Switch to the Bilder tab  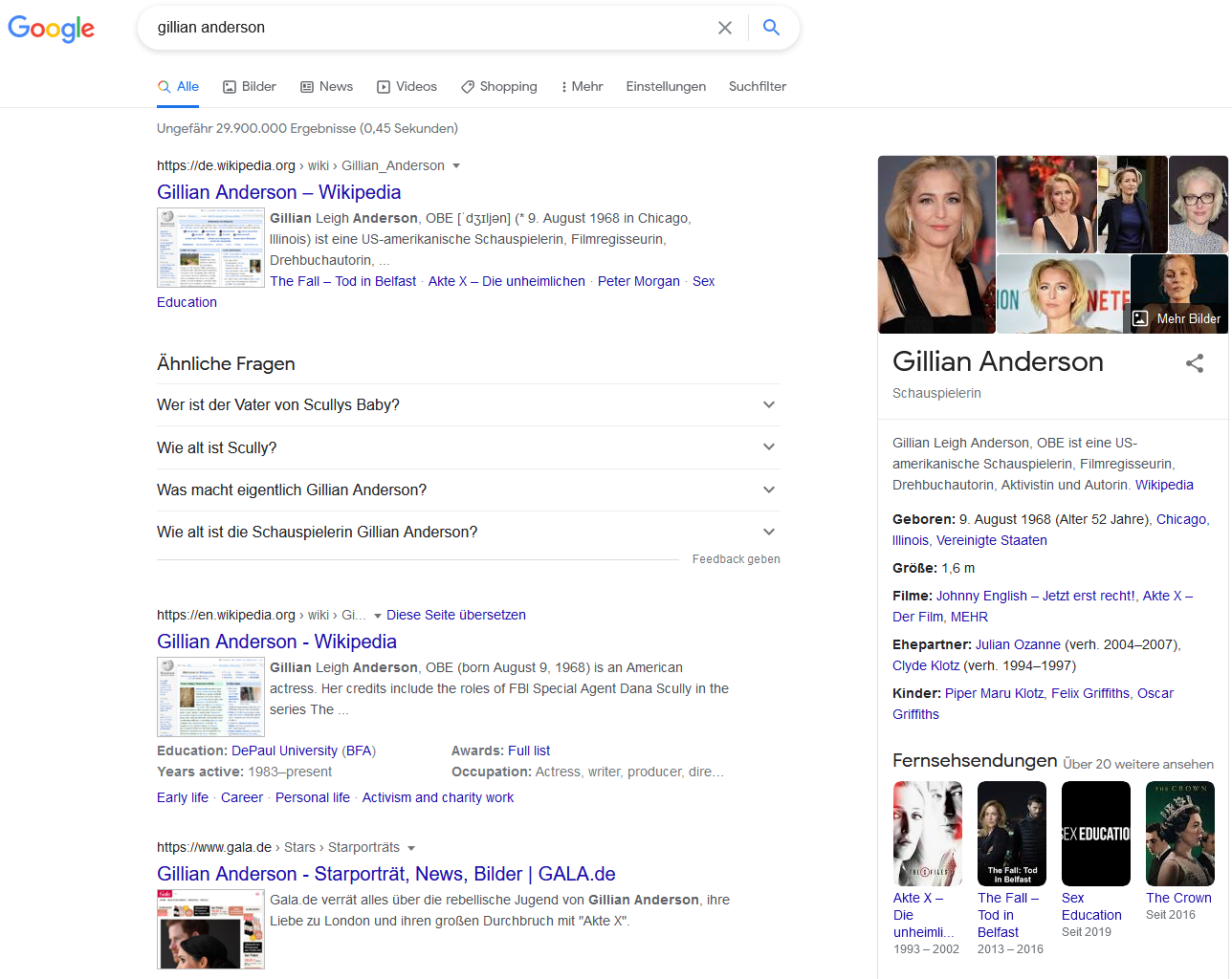250,86
